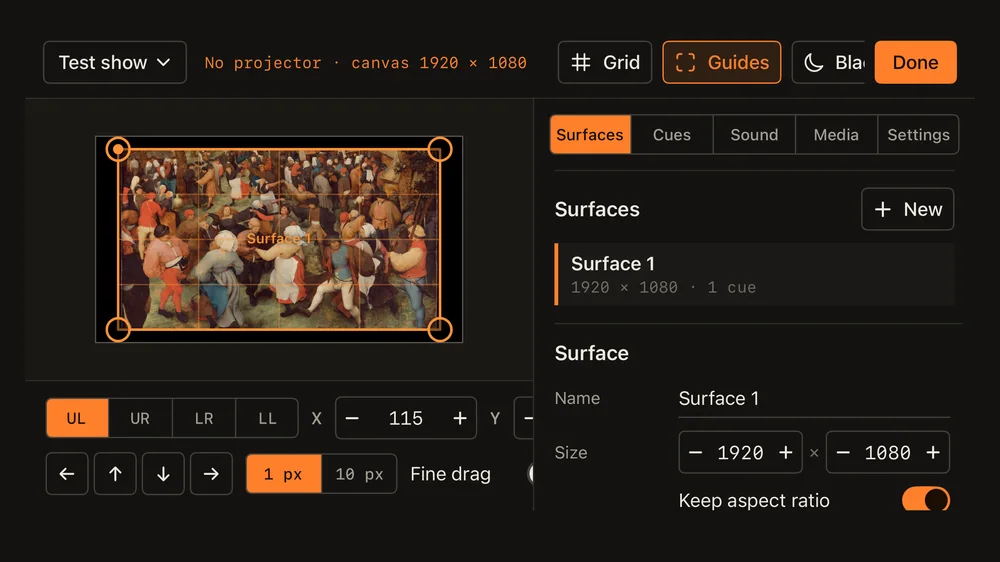The image size is (1000, 562).
Task: Select Surface 1 in the list
Action: click(x=754, y=274)
